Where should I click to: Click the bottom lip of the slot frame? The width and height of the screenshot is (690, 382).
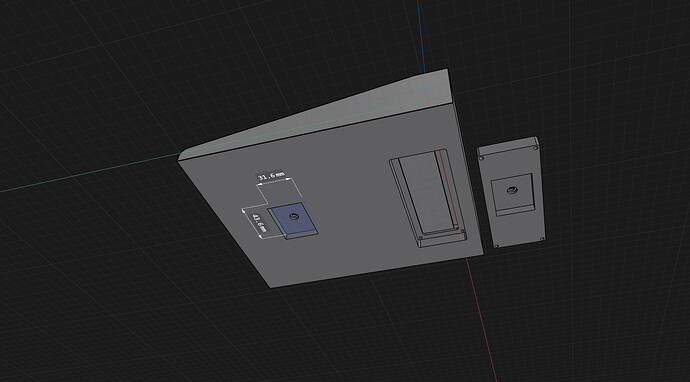click(442, 240)
